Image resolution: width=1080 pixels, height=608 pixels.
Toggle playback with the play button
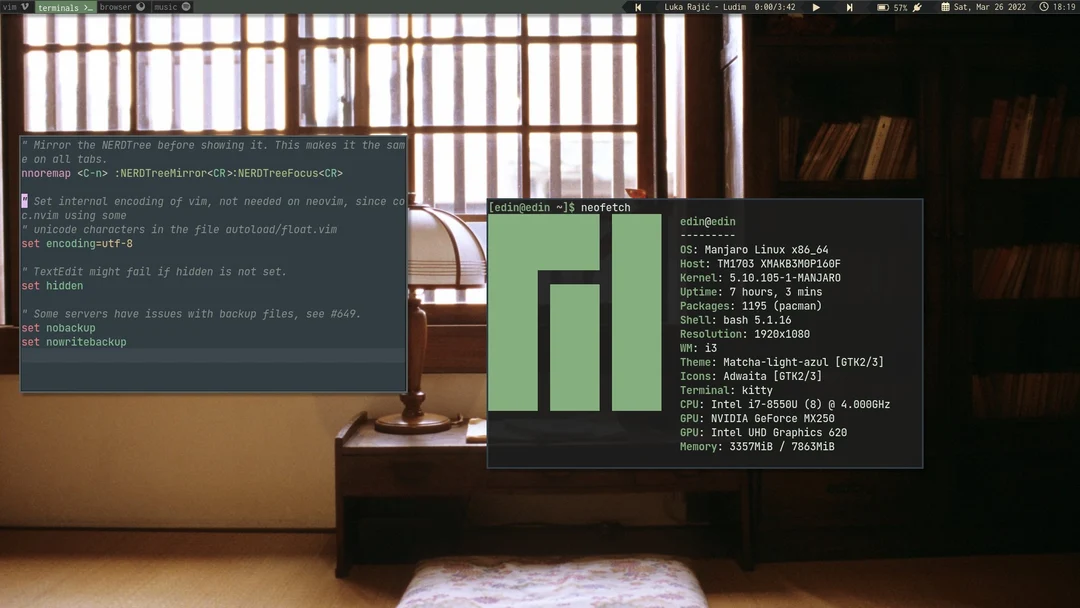816,7
